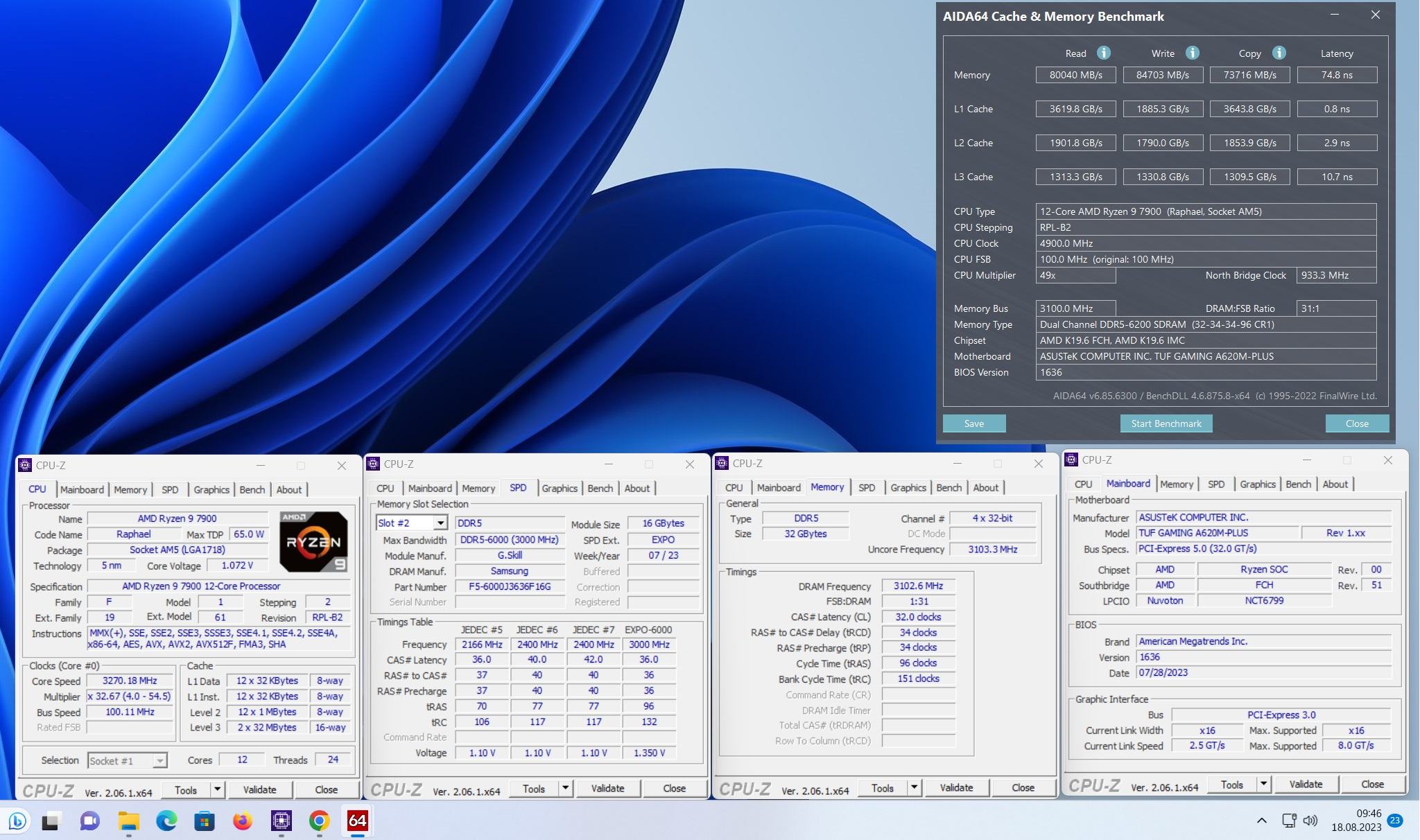Switch to Graphics tab in Memory window
The height and width of the screenshot is (840, 1420).
[x=908, y=487]
